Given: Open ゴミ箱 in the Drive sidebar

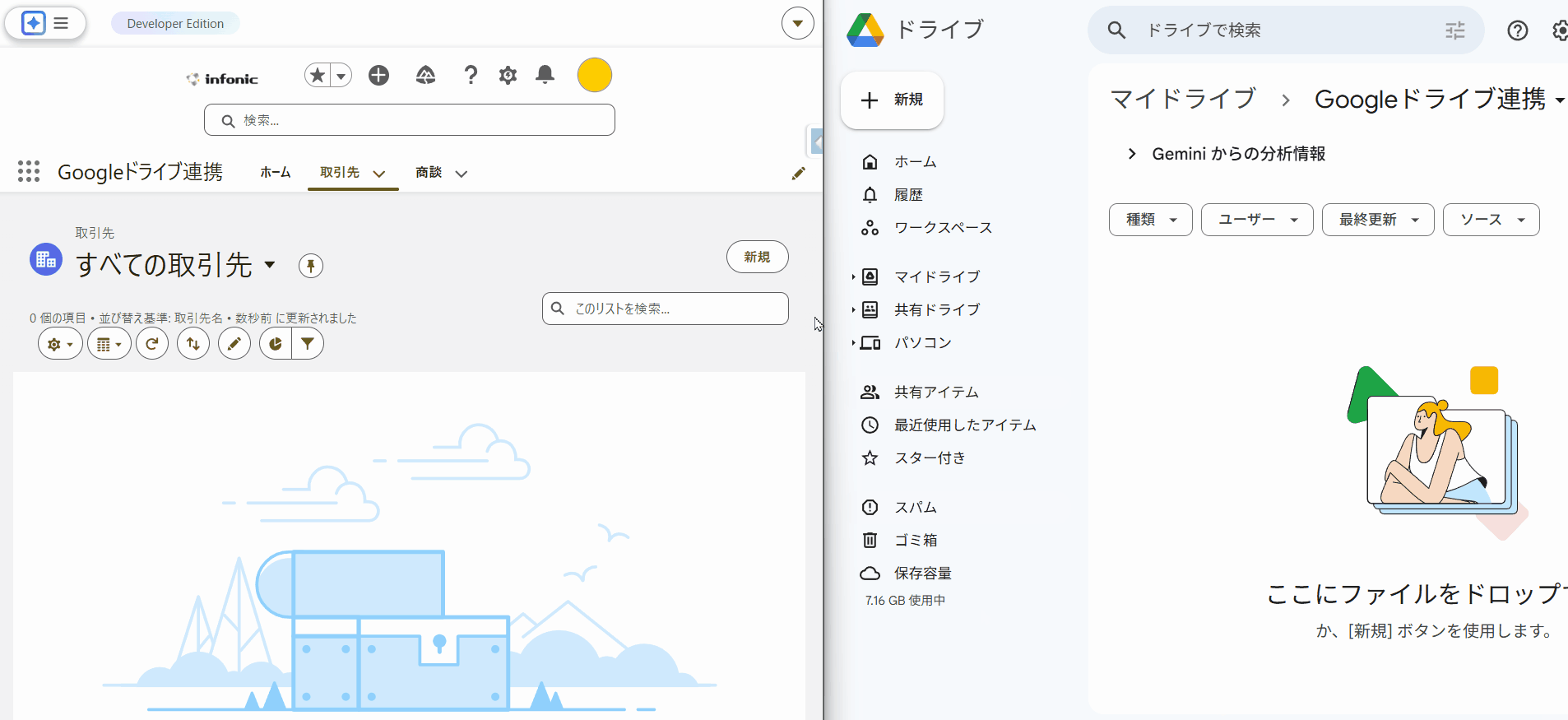Looking at the screenshot, I should 916,540.
